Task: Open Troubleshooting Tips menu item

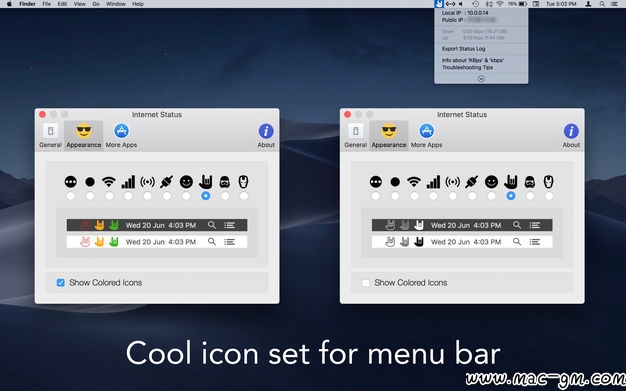Action: click(467, 67)
